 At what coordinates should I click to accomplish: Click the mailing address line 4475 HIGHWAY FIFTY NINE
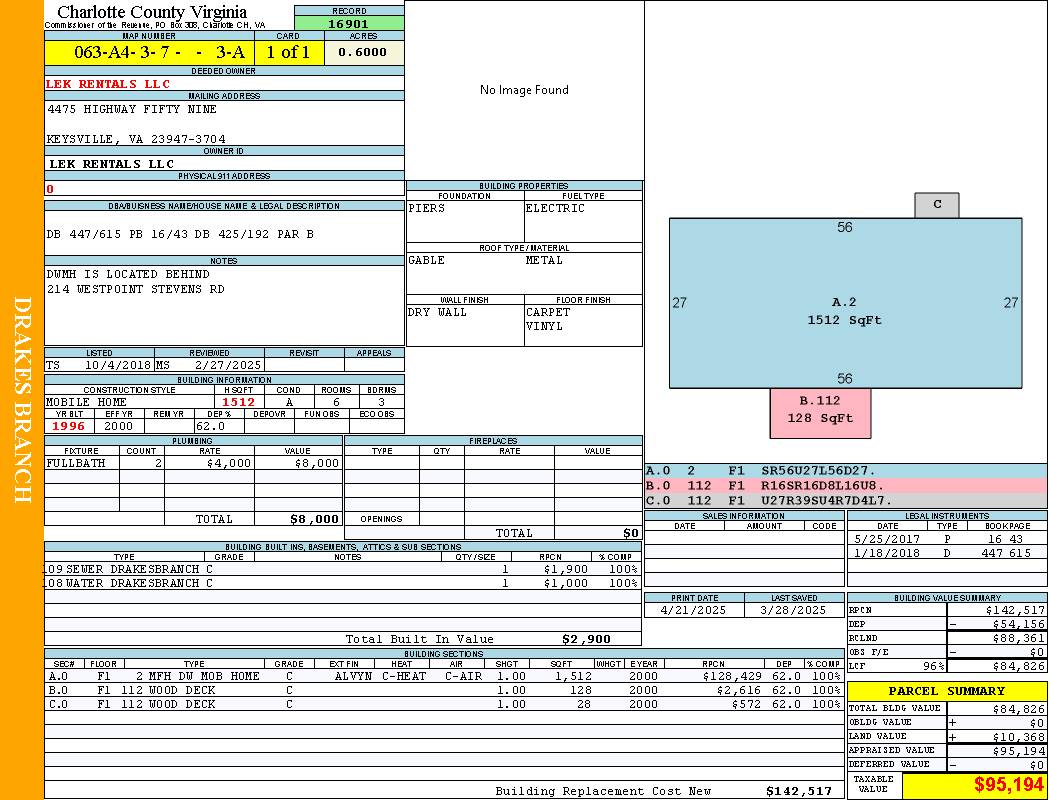pyautogui.click(x=132, y=109)
